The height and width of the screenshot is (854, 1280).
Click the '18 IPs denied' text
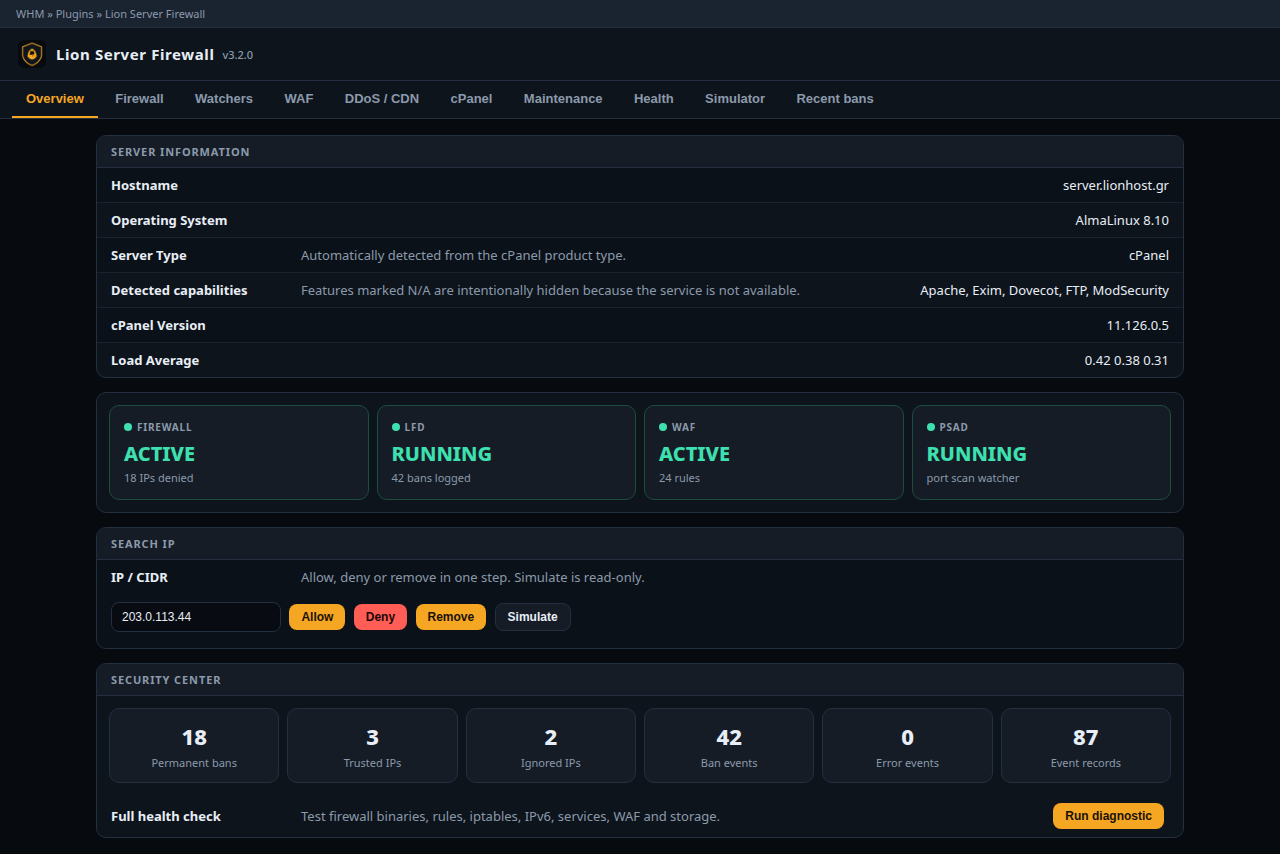tap(159, 478)
